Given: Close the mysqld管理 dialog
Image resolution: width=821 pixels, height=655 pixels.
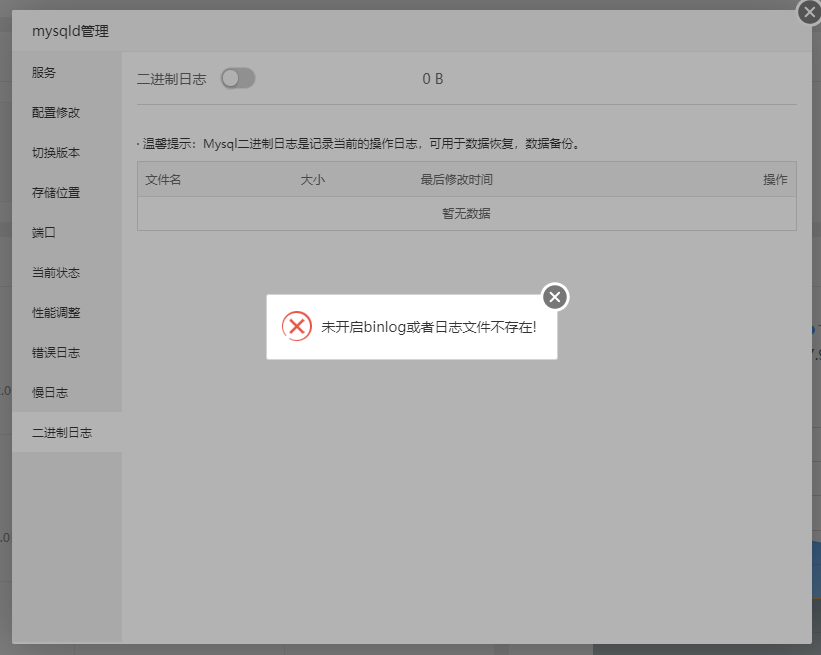Looking at the screenshot, I should tap(808, 13).
